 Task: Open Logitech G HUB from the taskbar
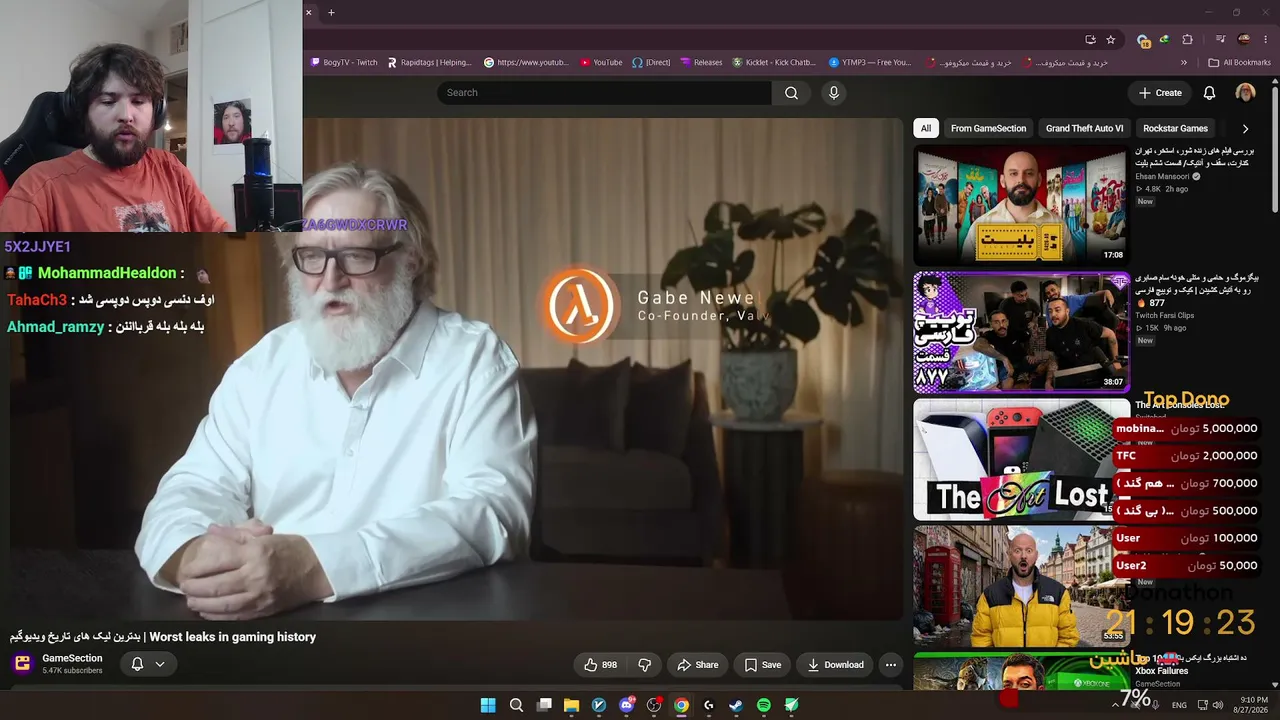click(x=709, y=705)
